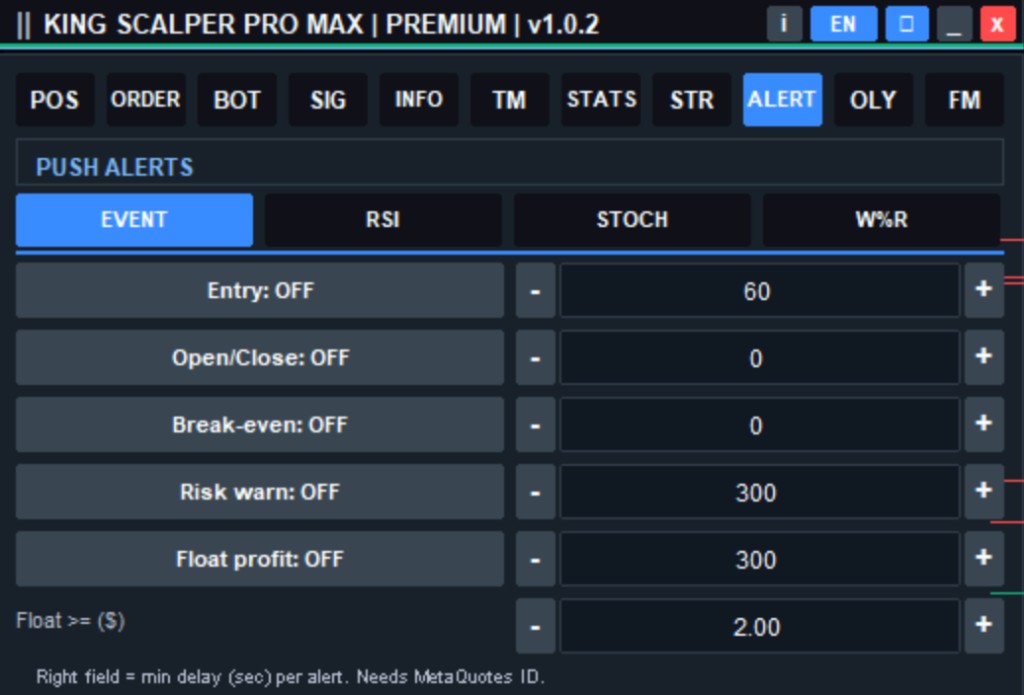Switch language with the EN button

843,24
